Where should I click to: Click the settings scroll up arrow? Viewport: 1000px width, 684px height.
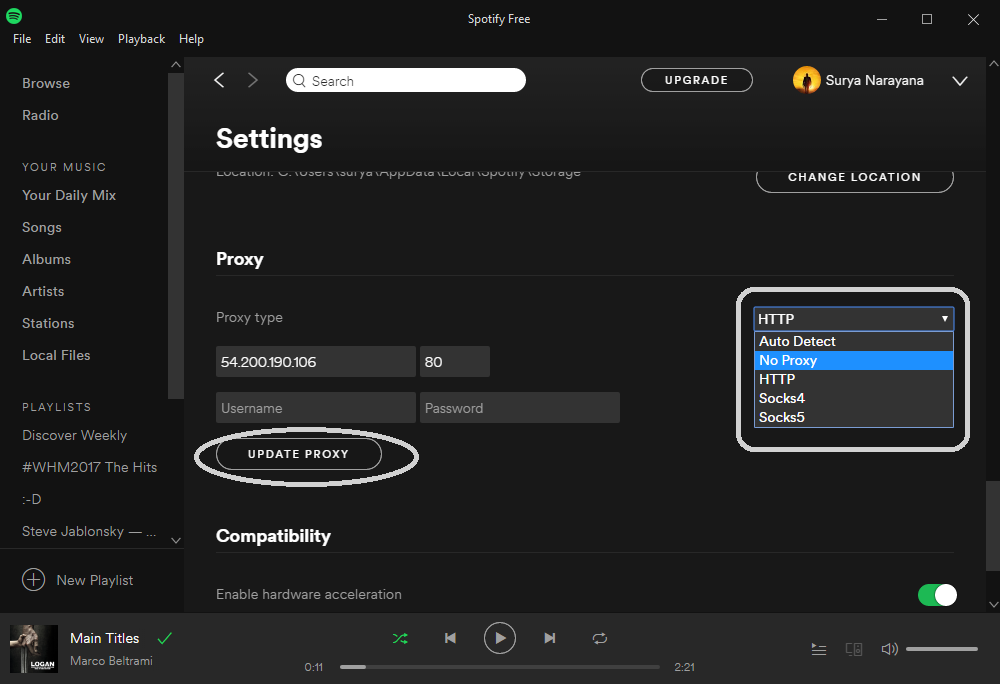(993, 64)
